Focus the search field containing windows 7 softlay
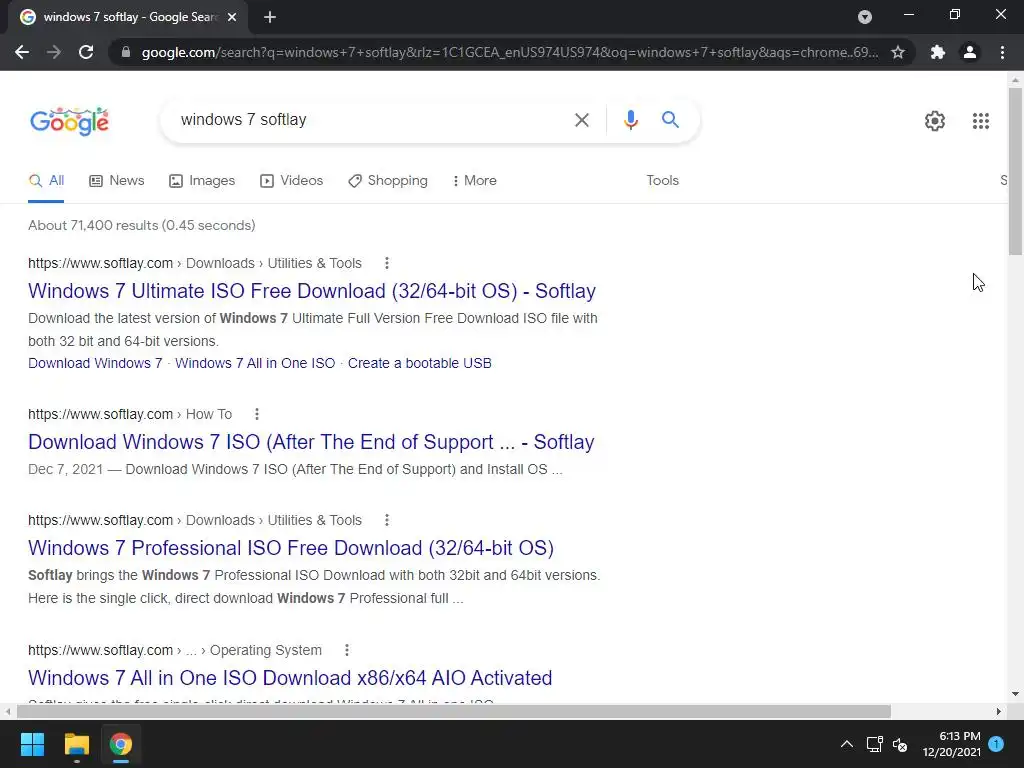The height and width of the screenshot is (768, 1024). click(x=369, y=120)
